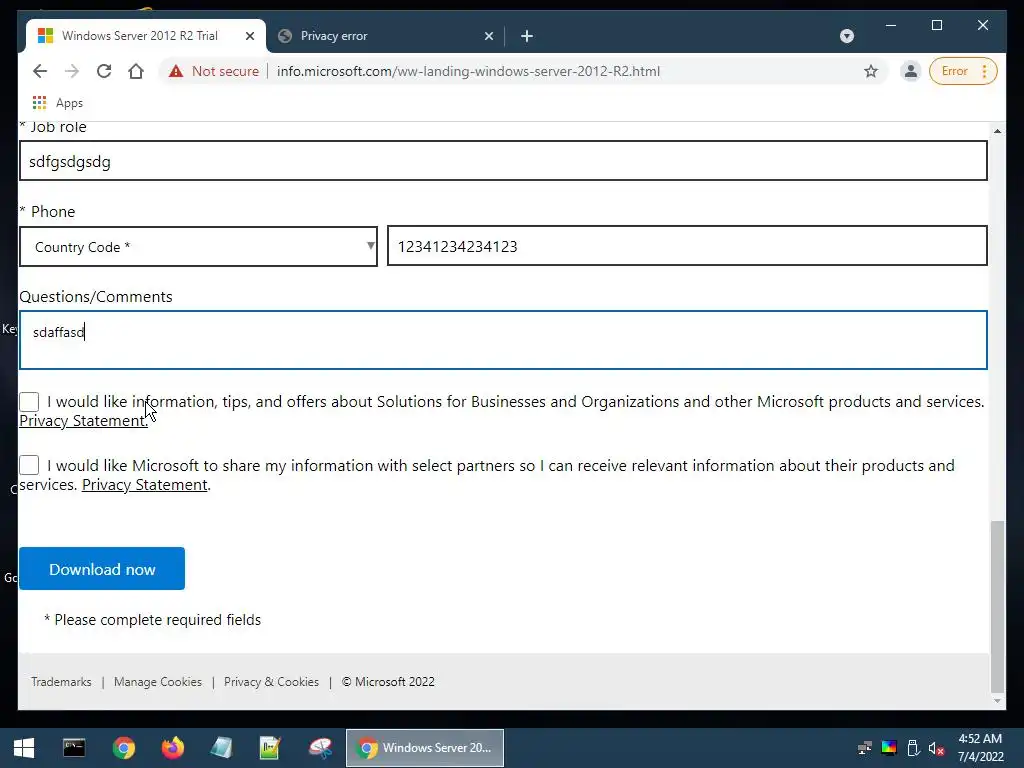Open the Windows Start menu
Viewport: 1024px width, 768px height.
pos(24,748)
